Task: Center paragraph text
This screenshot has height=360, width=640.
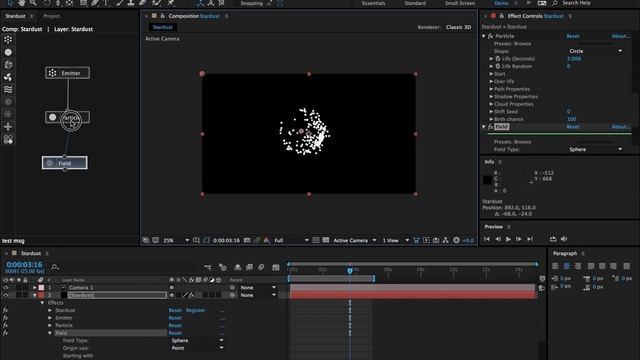Action: (x=567, y=266)
